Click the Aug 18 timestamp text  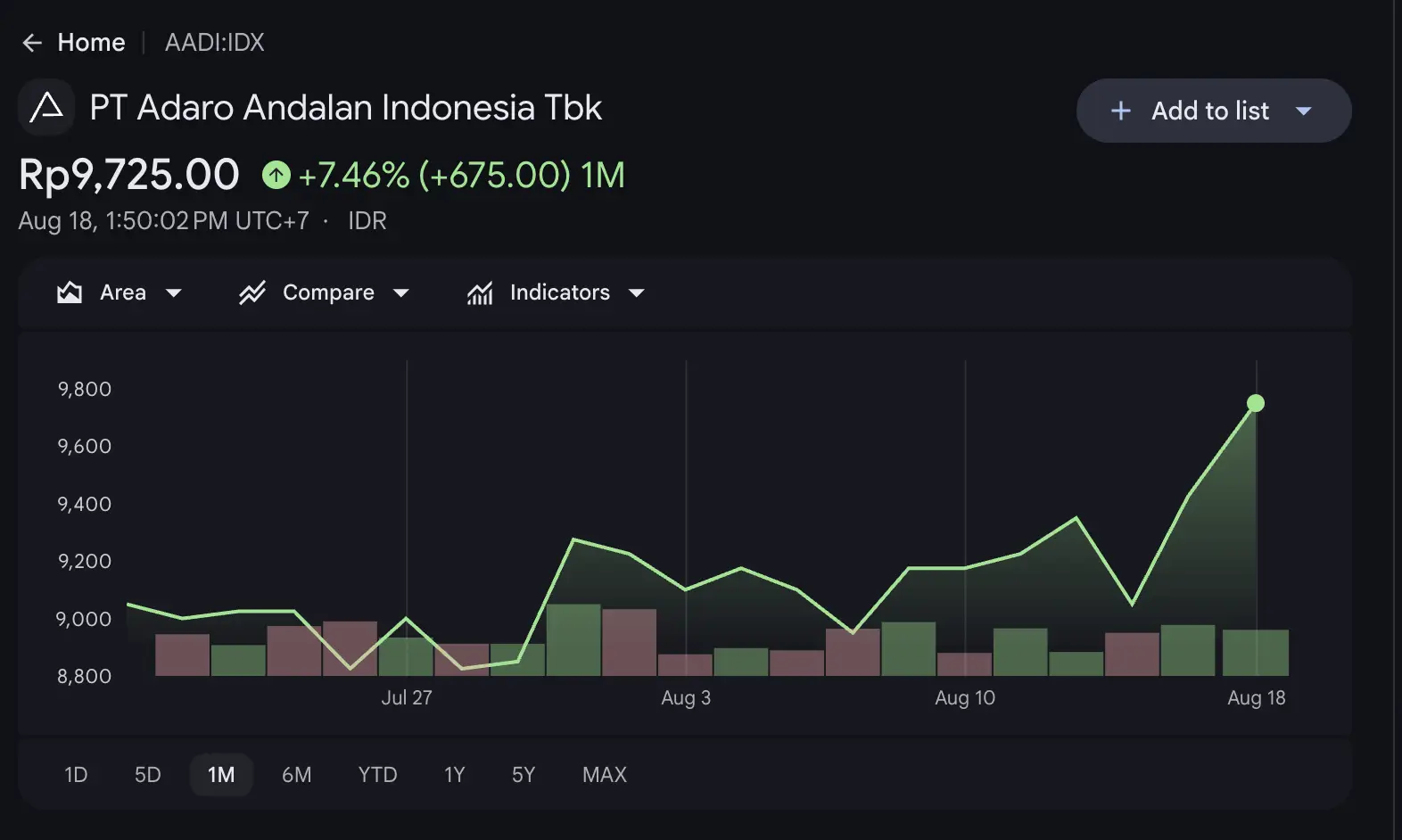[x=164, y=221]
